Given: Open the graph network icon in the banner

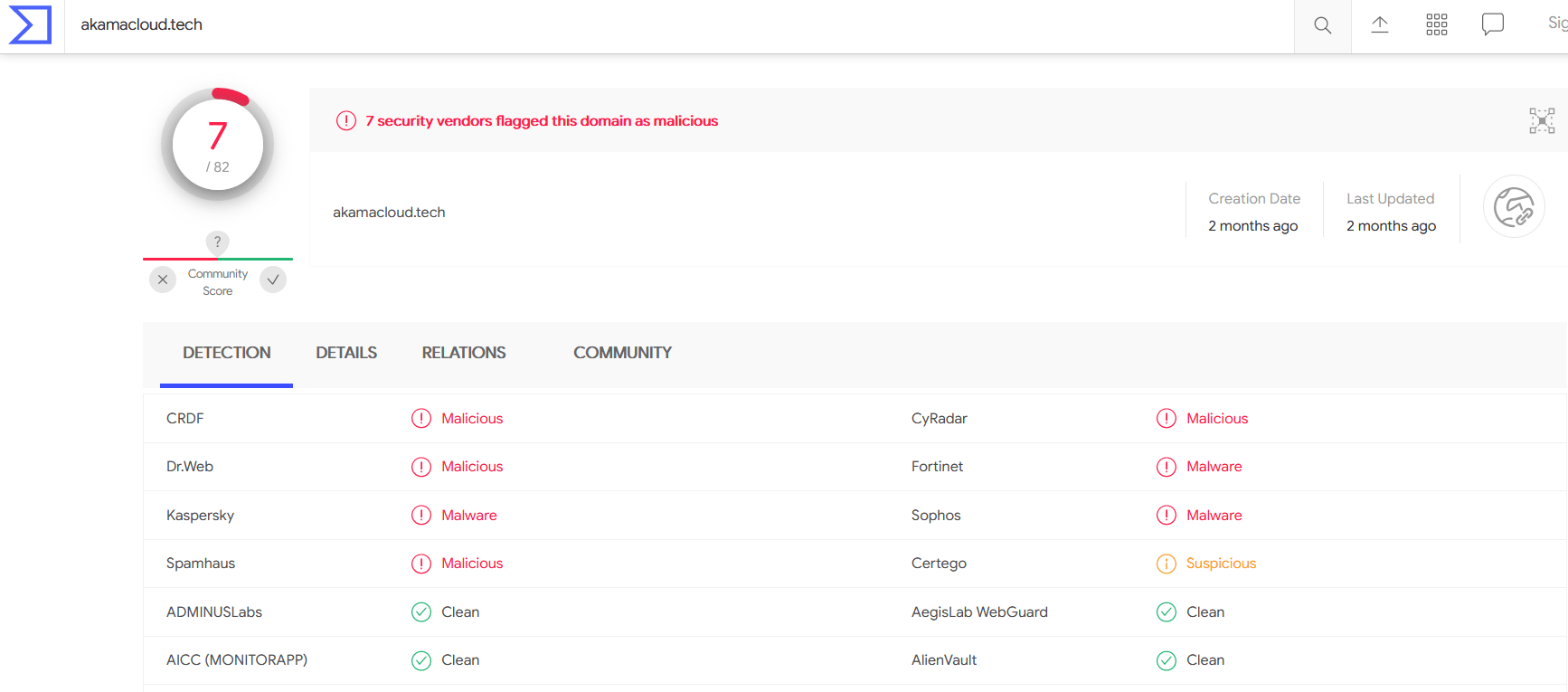Looking at the screenshot, I should point(1542,120).
